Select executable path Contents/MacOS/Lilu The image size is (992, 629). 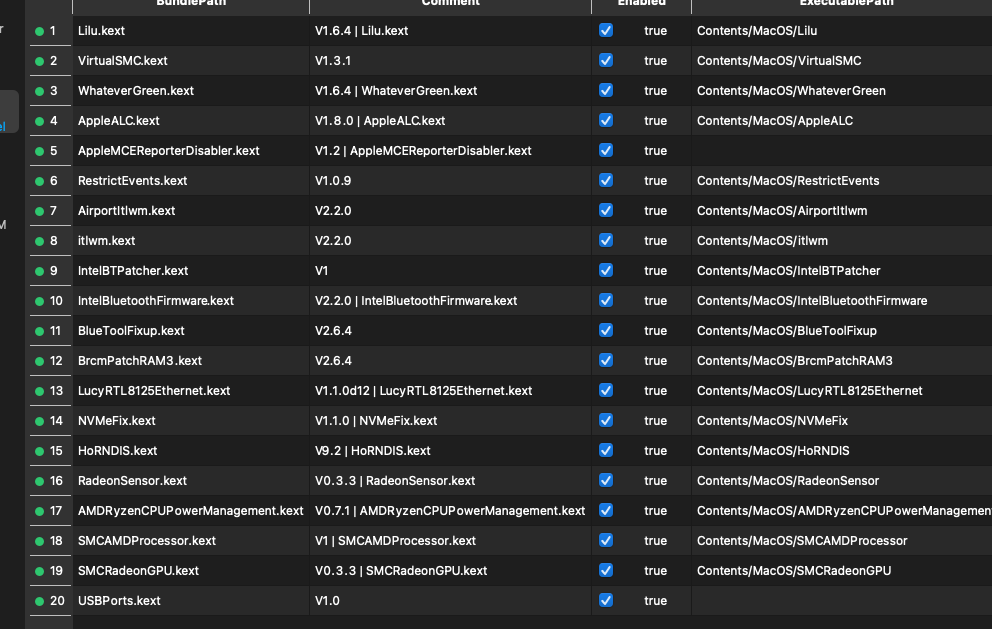tap(757, 30)
